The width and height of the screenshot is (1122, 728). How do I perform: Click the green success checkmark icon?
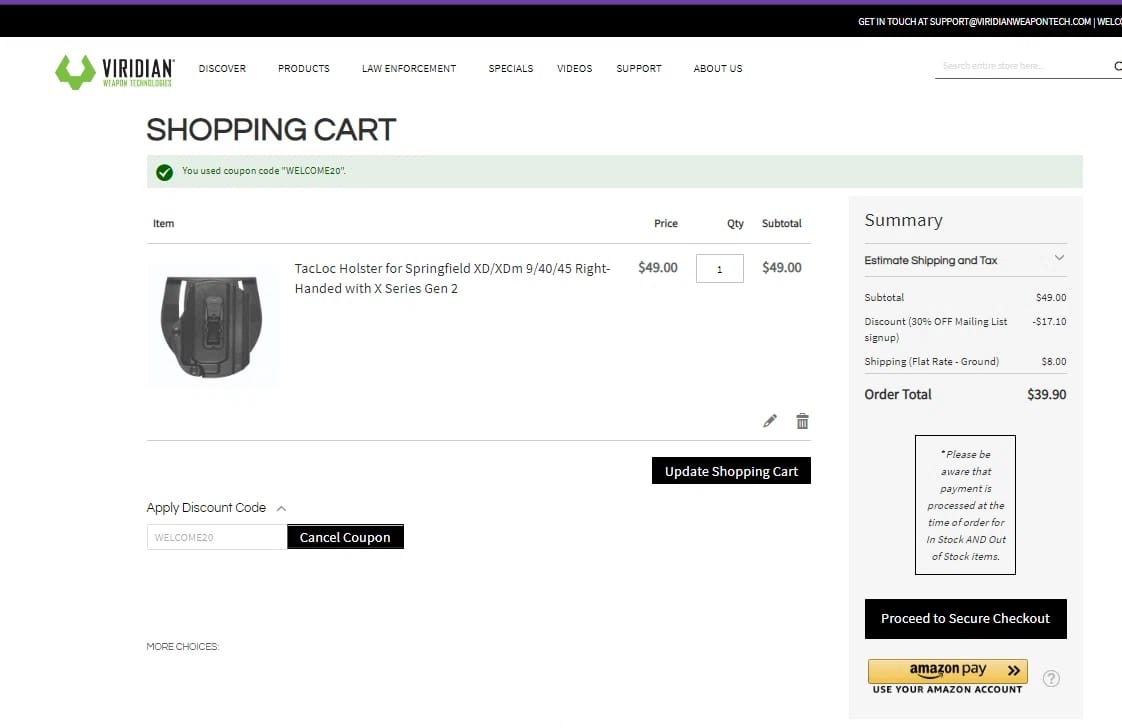(x=165, y=172)
